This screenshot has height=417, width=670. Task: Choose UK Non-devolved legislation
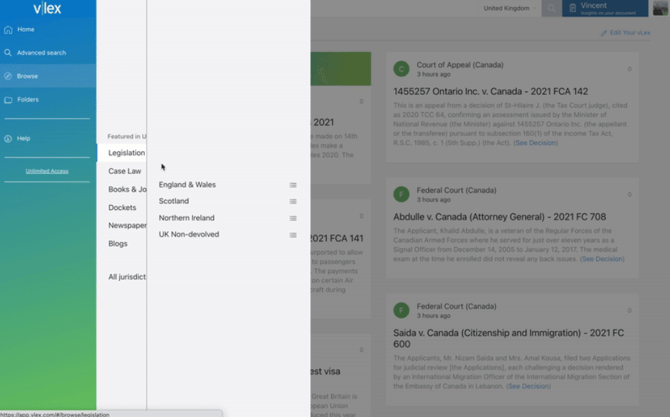(x=189, y=234)
